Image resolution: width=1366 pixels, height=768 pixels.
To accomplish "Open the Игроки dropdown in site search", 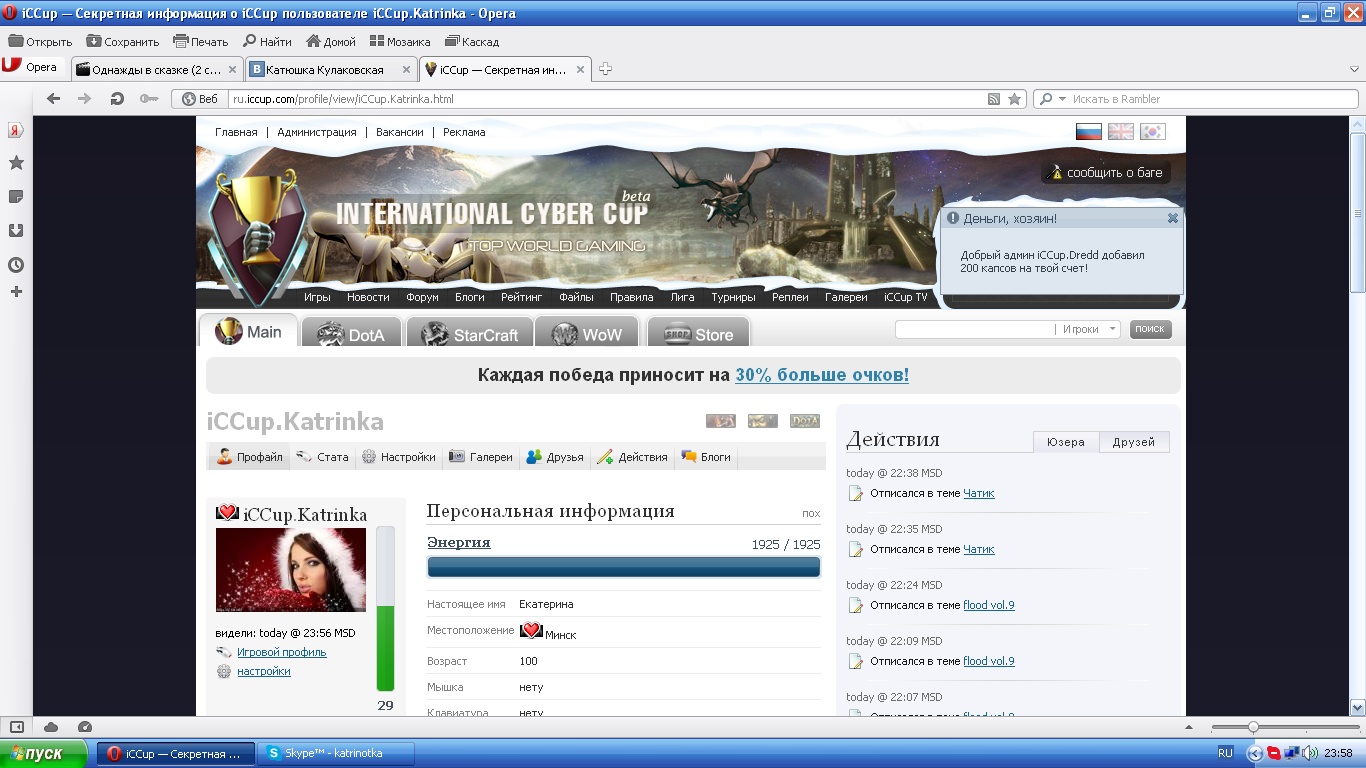I will (x=1090, y=329).
